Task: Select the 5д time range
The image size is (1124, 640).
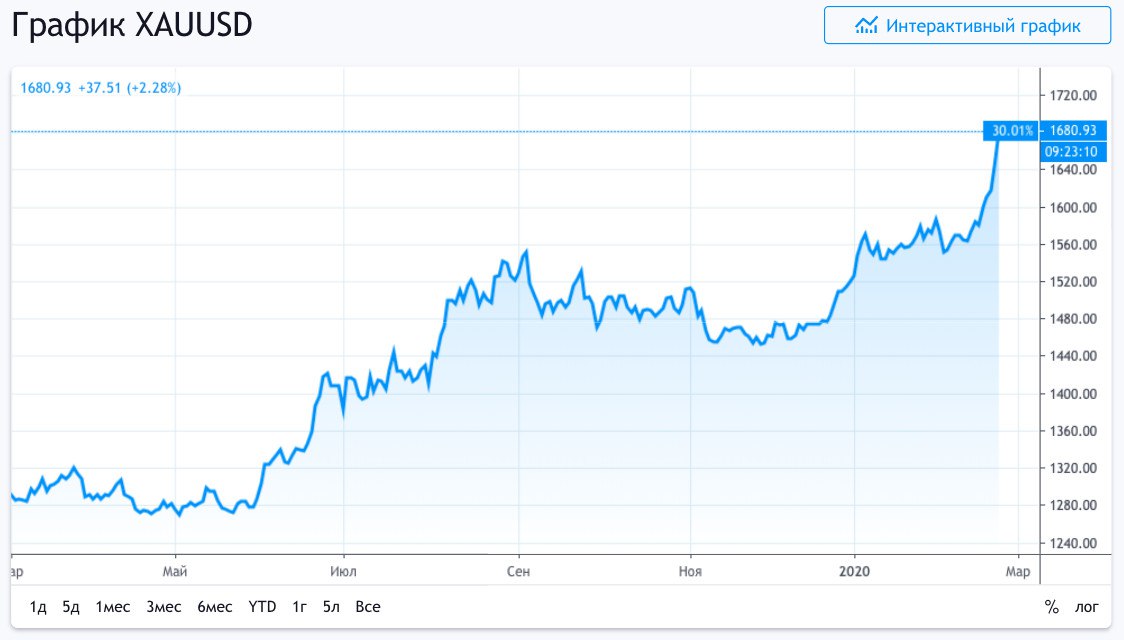Action: (70, 607)
